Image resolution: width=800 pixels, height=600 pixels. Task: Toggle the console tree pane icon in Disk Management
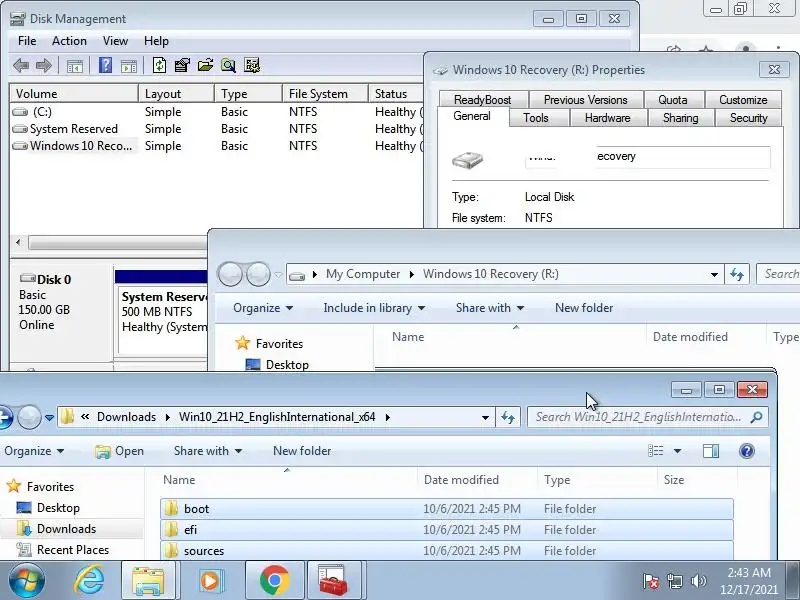coord(75,66)
